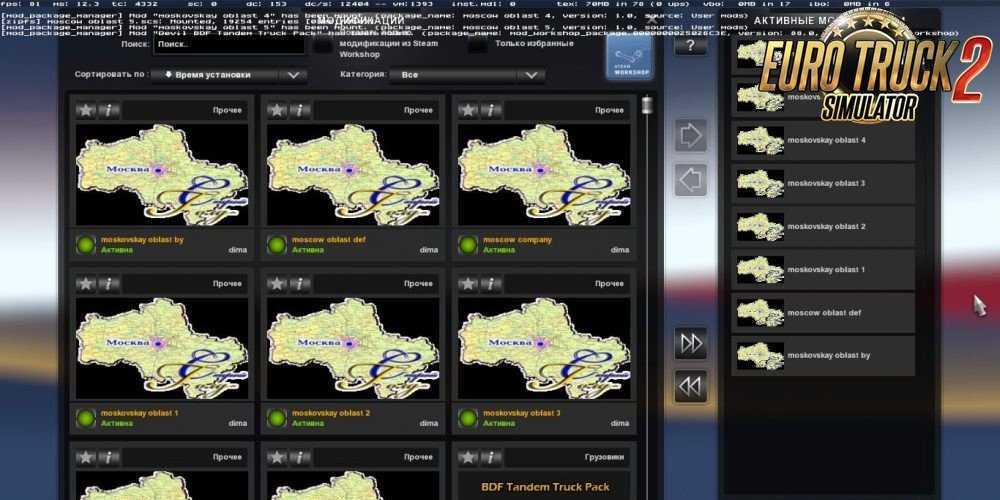Select moskovskay oblast by in active list
This screenshot has width=1000, height=500.
(823, 356)
